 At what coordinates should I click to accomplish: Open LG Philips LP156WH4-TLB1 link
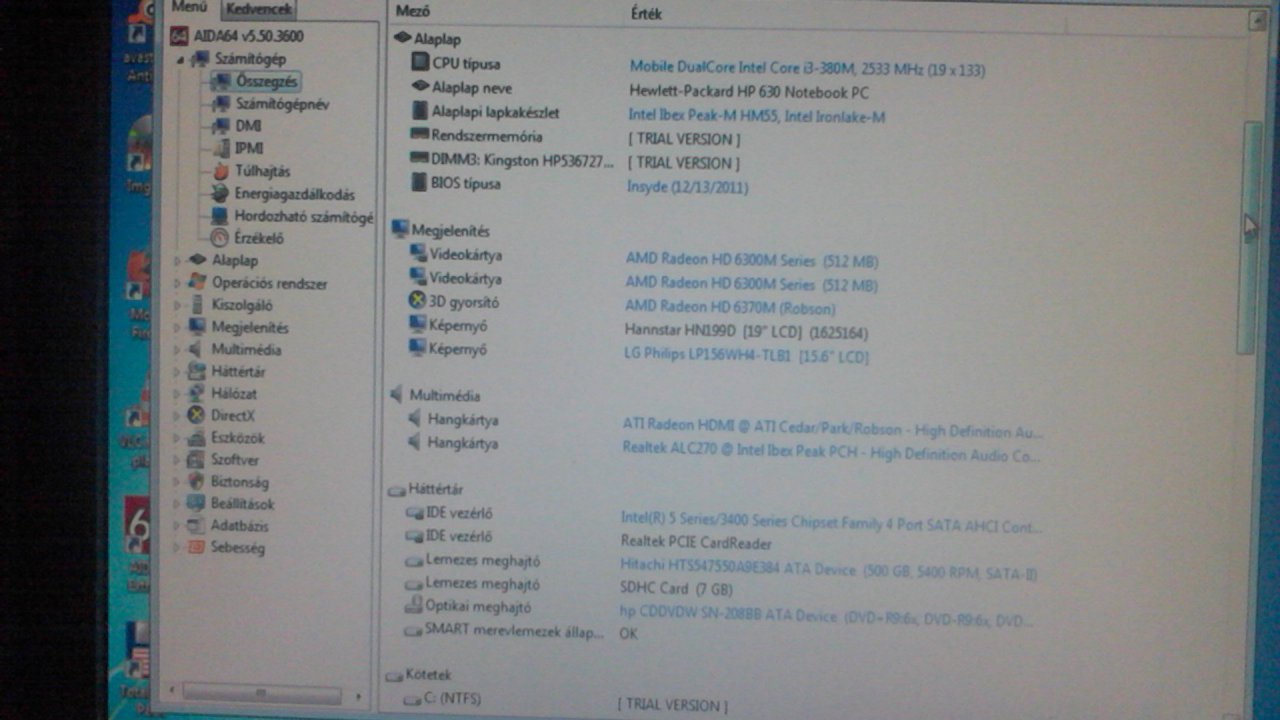tap(746, 356)
